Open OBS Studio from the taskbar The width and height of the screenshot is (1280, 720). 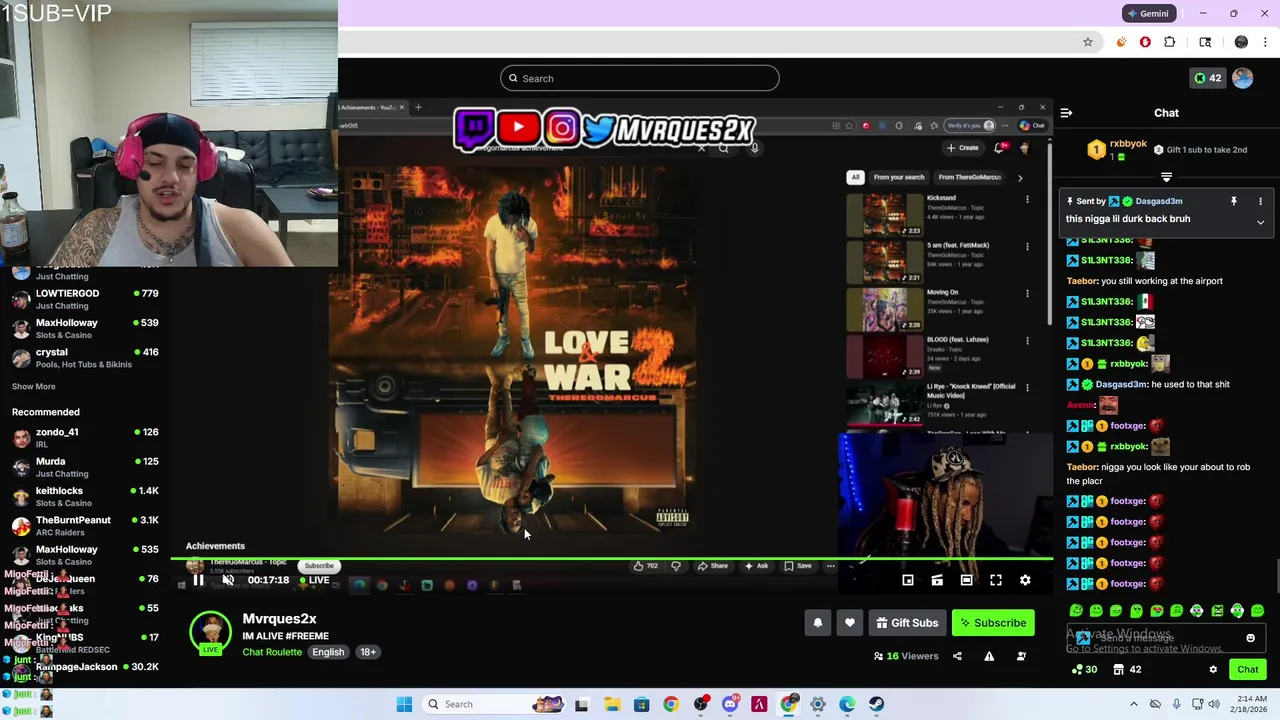tap(700, 704)
